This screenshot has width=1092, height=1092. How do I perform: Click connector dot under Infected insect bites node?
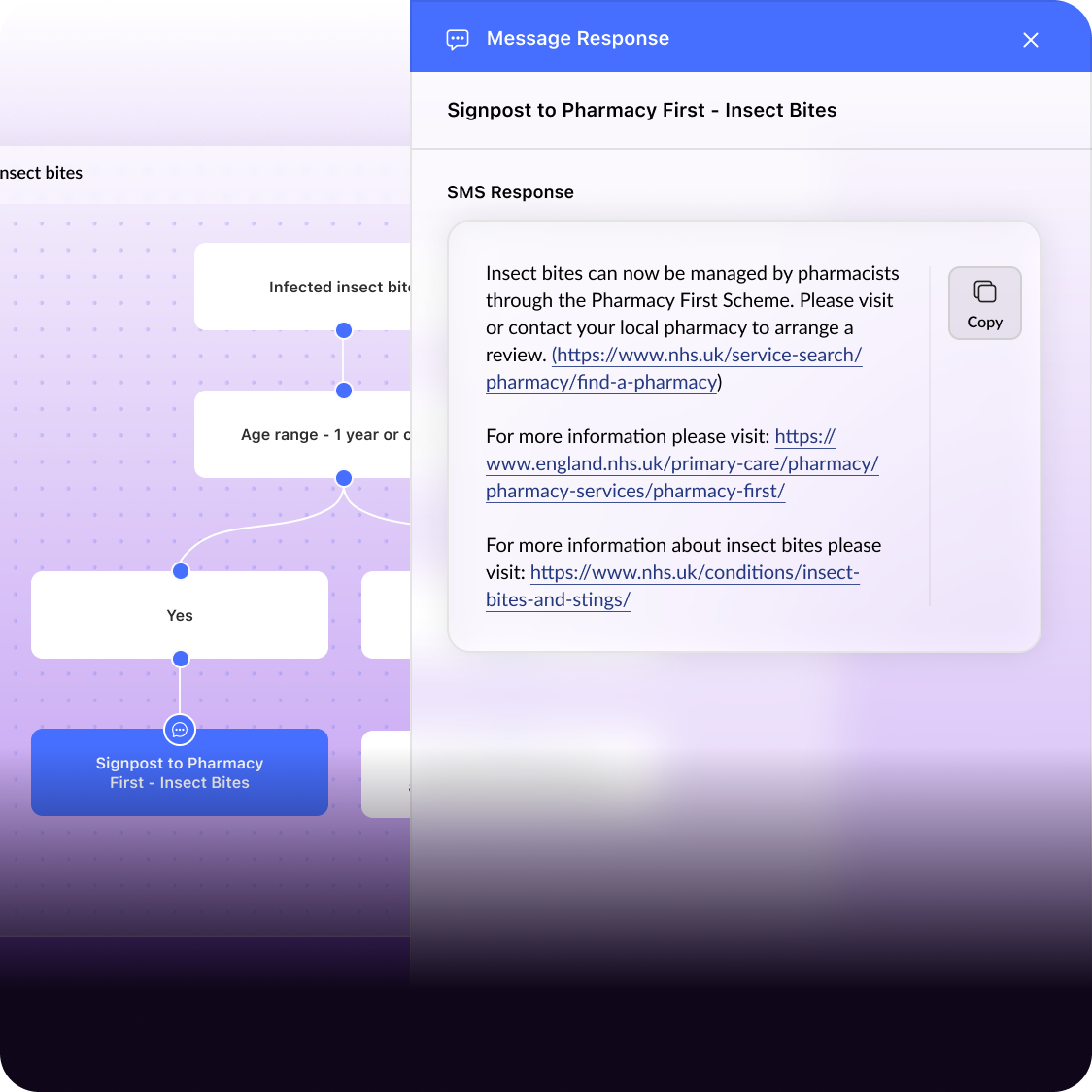(343, 330)
